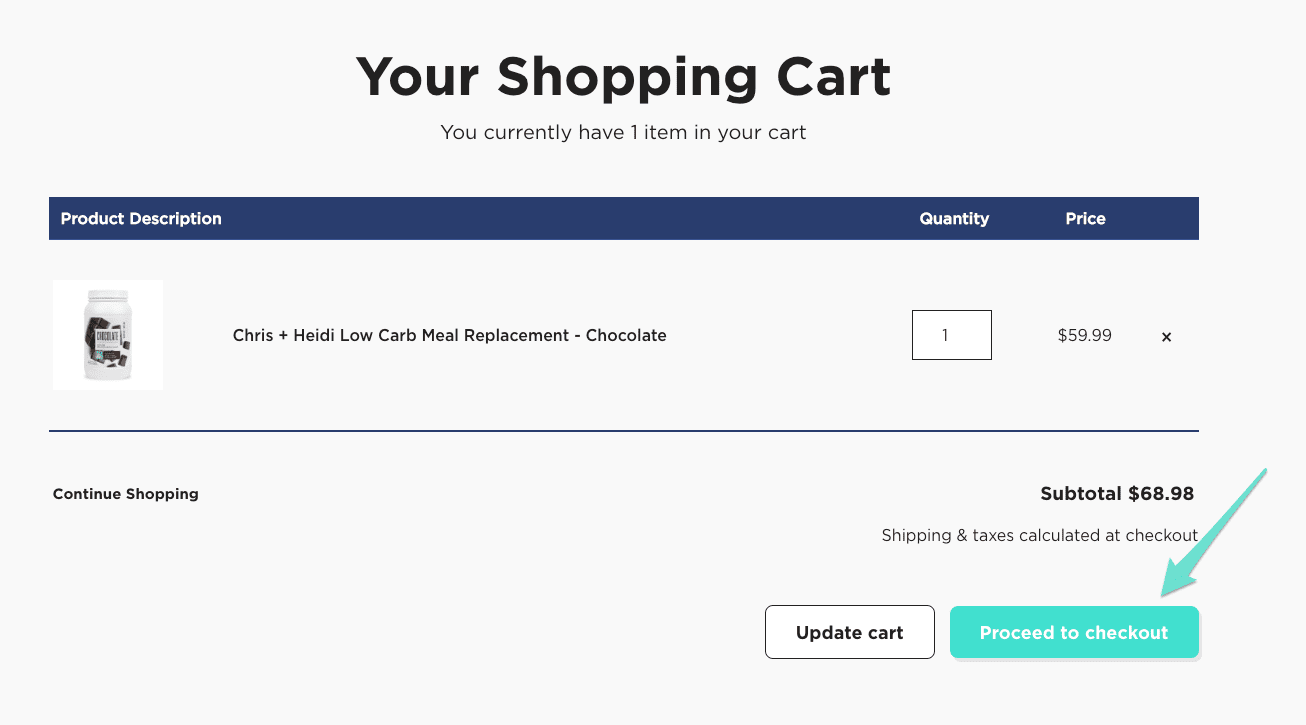Click the $59.99 price label
This screenshot has height=725, width=1306.
click(x=1084, y=335)
